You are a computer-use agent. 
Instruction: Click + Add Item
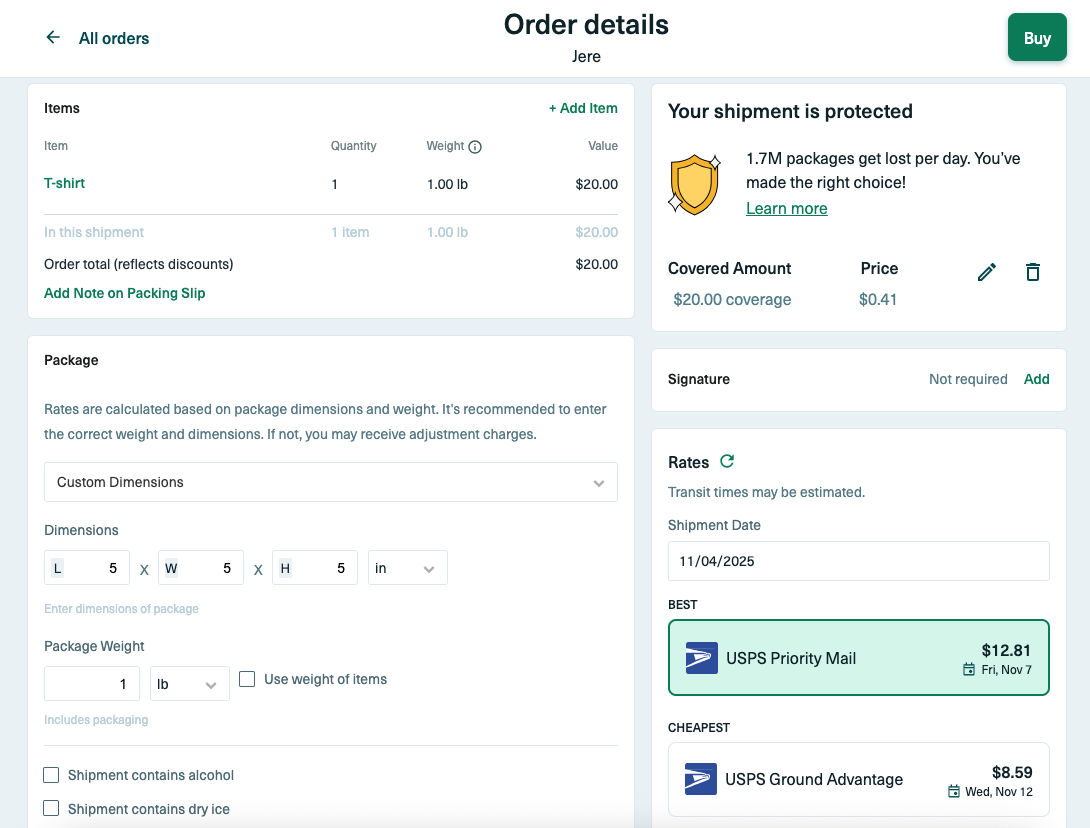coord(583,108)
